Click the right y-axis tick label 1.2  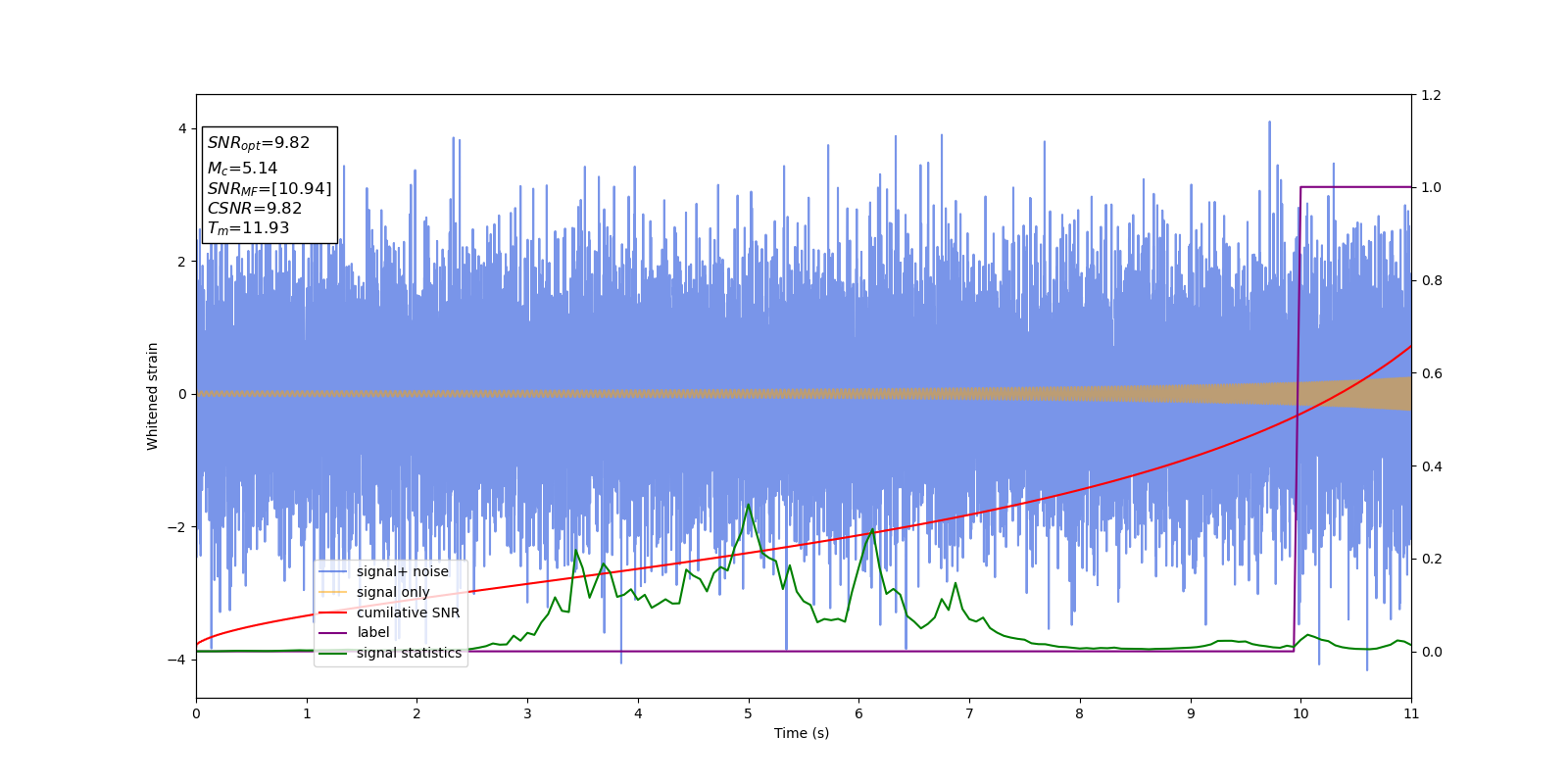pos(1432,95)
